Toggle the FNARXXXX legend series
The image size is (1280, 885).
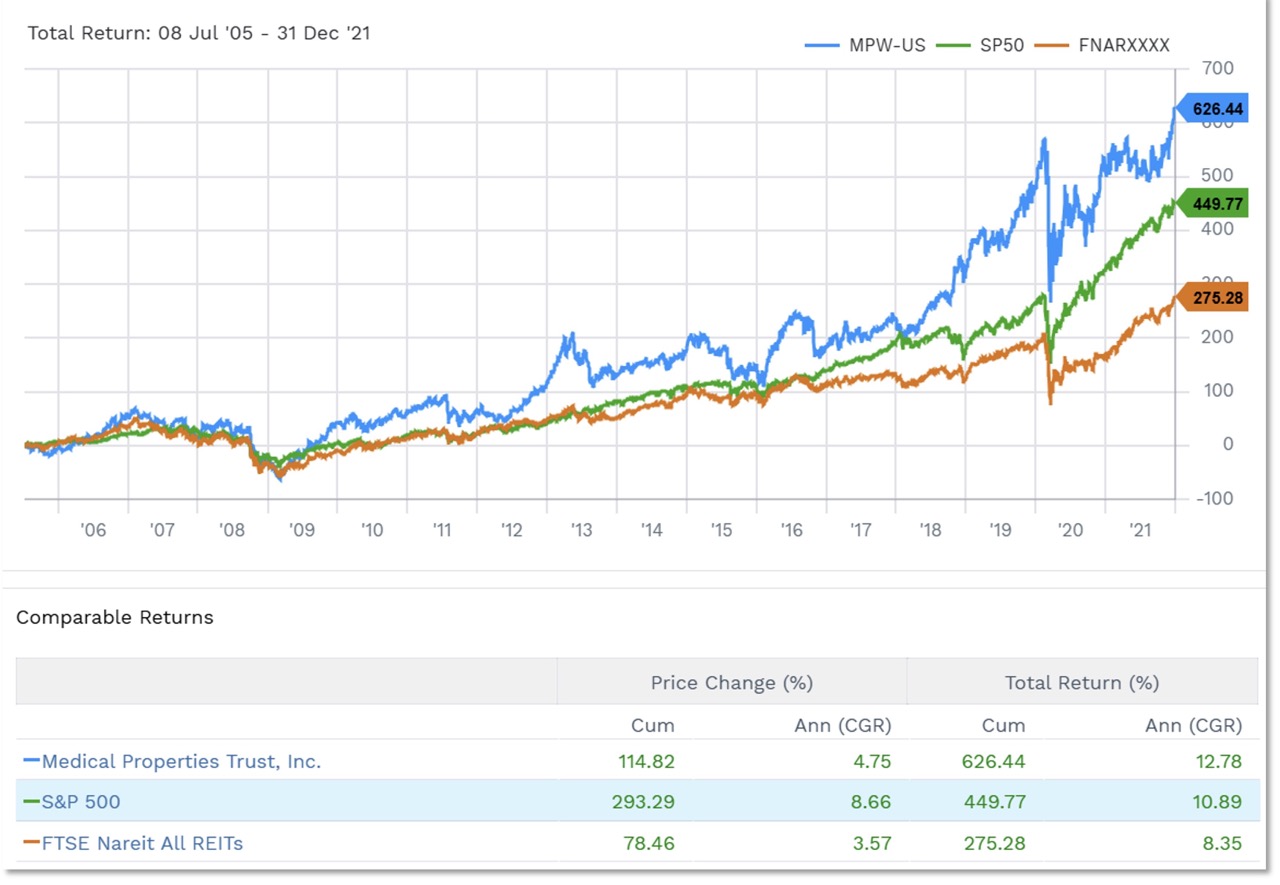point(1103,45)
